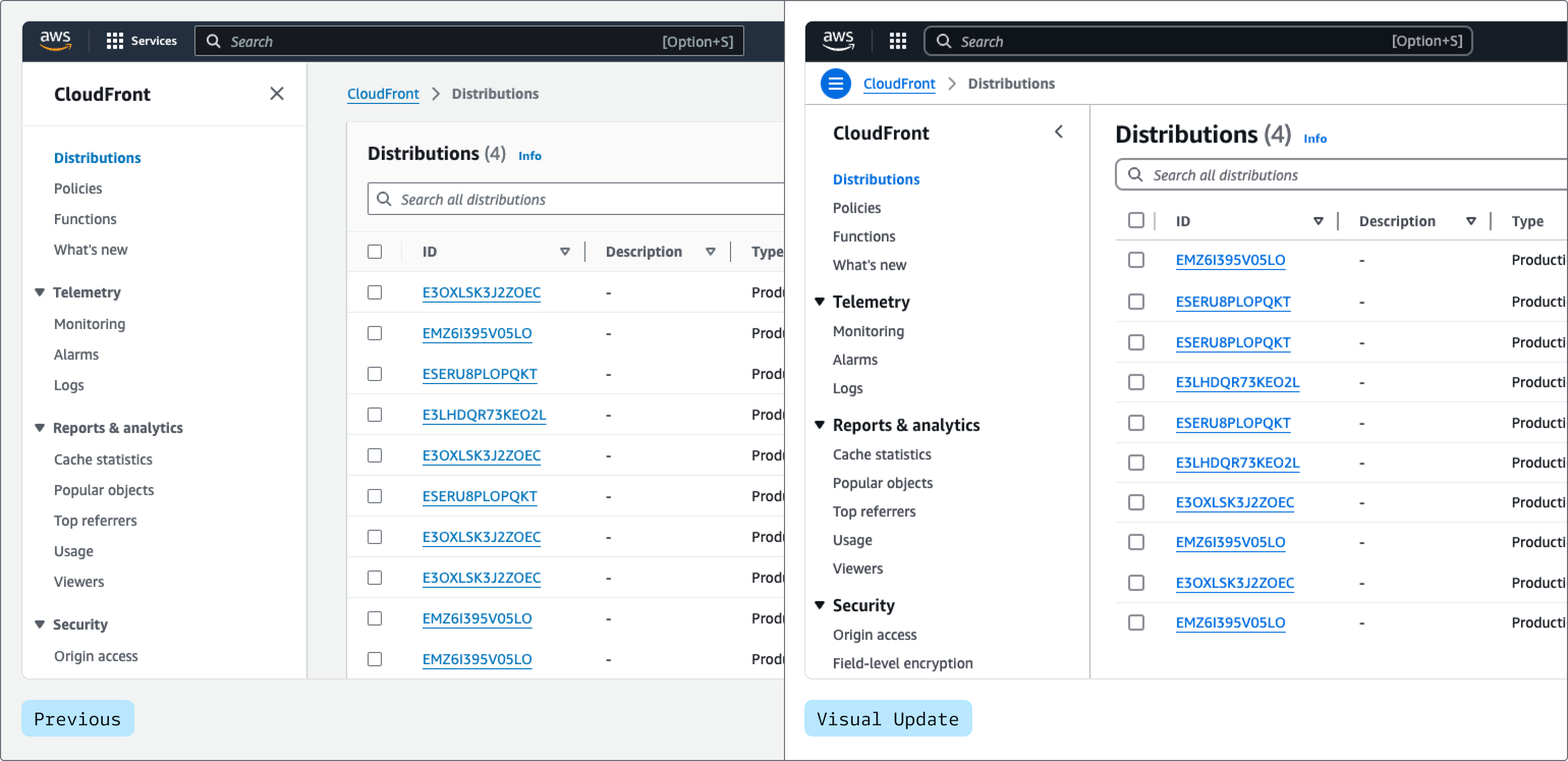The image size is (1568, 761).
Task: Collapse the Security section in the right sidebar
Action: pos(819,605)
